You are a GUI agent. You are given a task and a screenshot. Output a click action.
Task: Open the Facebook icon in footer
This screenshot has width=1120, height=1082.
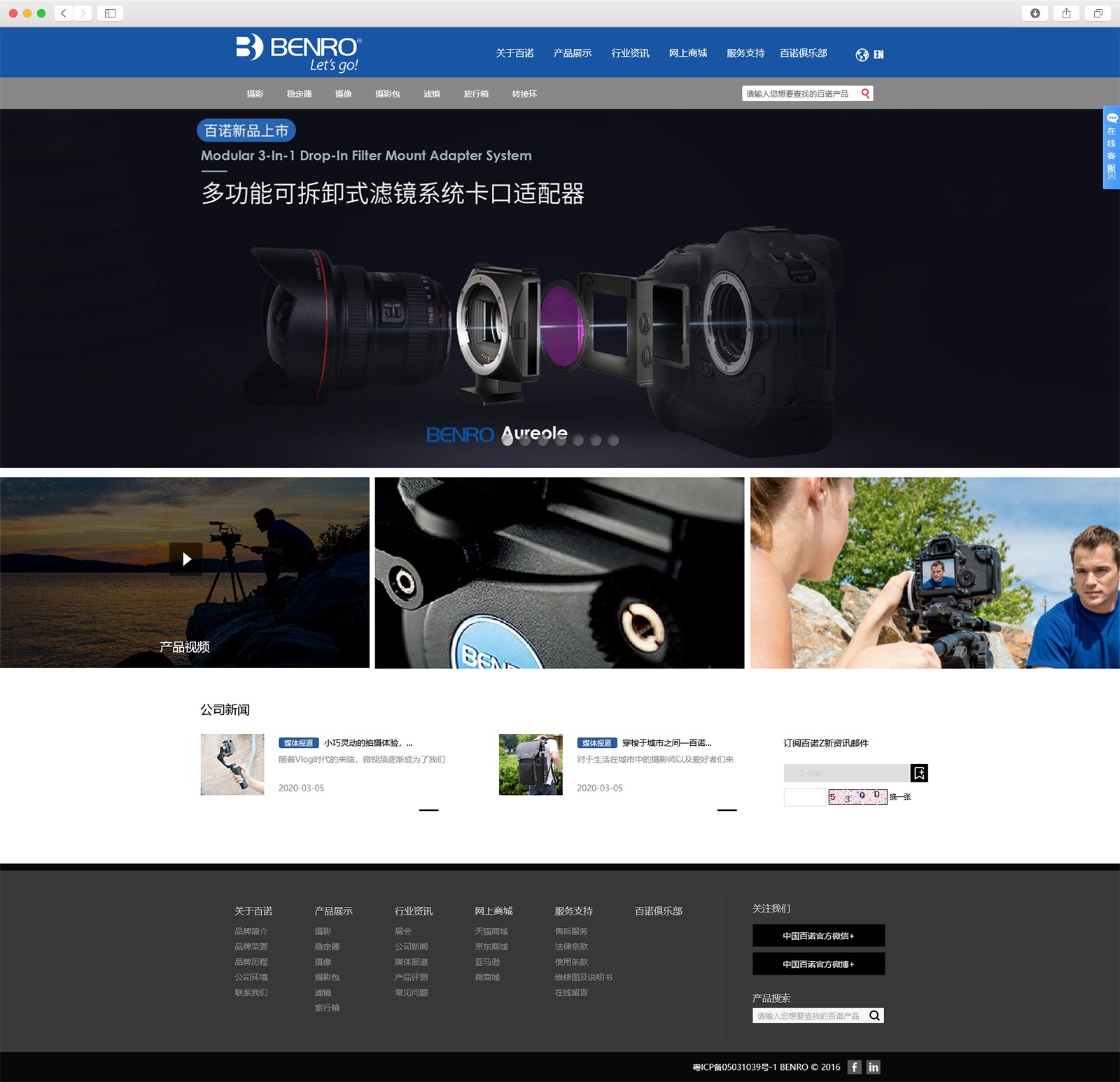coord(854,1067)
